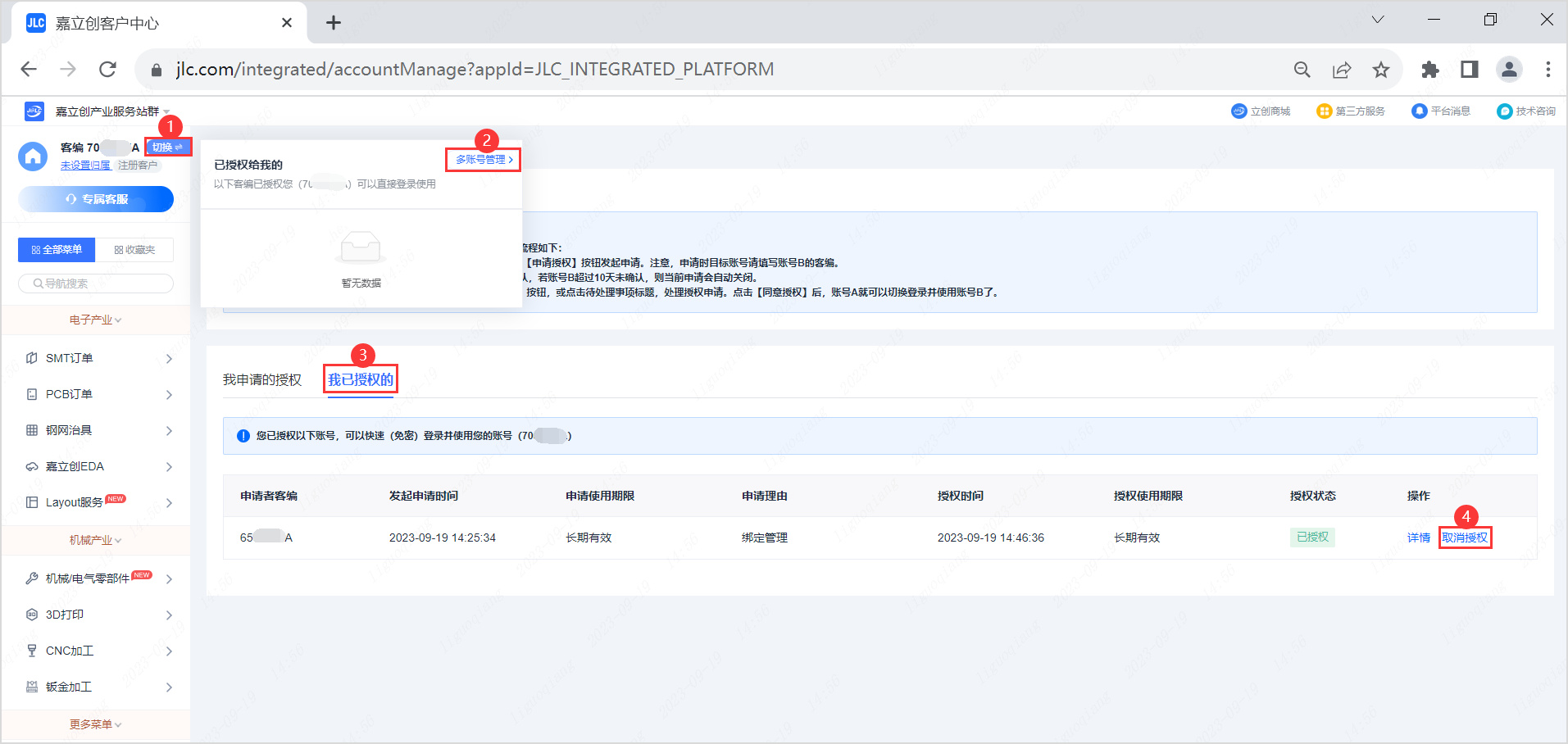Click 切换 account switch button
1568x744 pixels.
[x=167, y=147]
